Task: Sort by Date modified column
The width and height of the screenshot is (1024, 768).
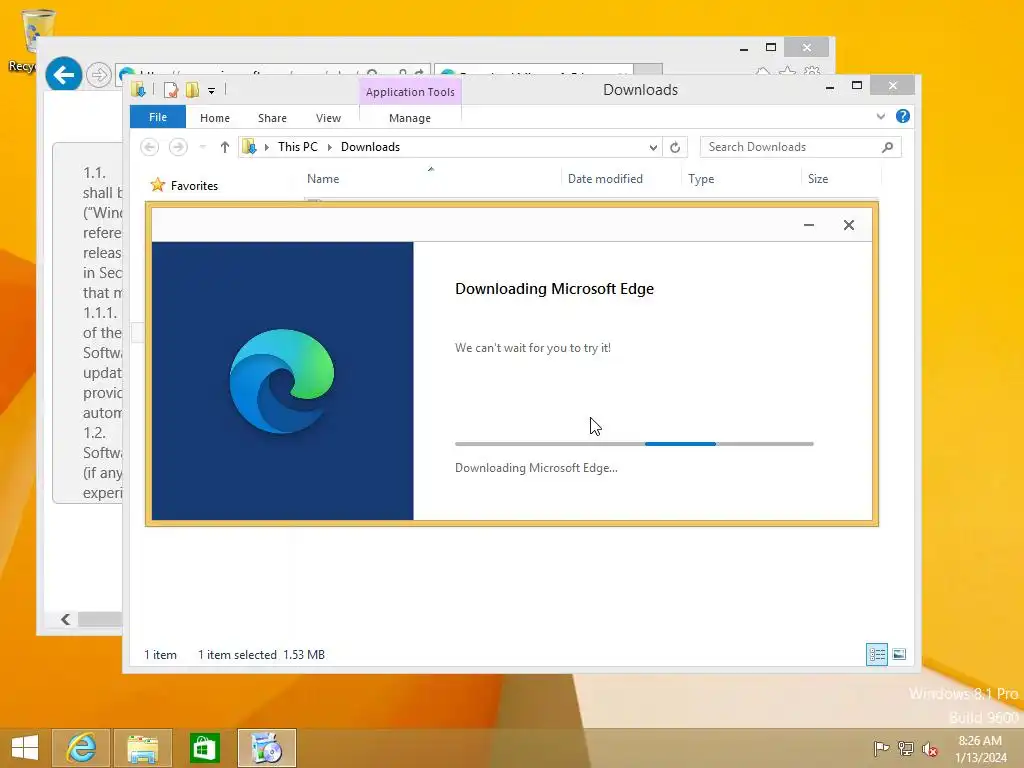Action: 605,179
